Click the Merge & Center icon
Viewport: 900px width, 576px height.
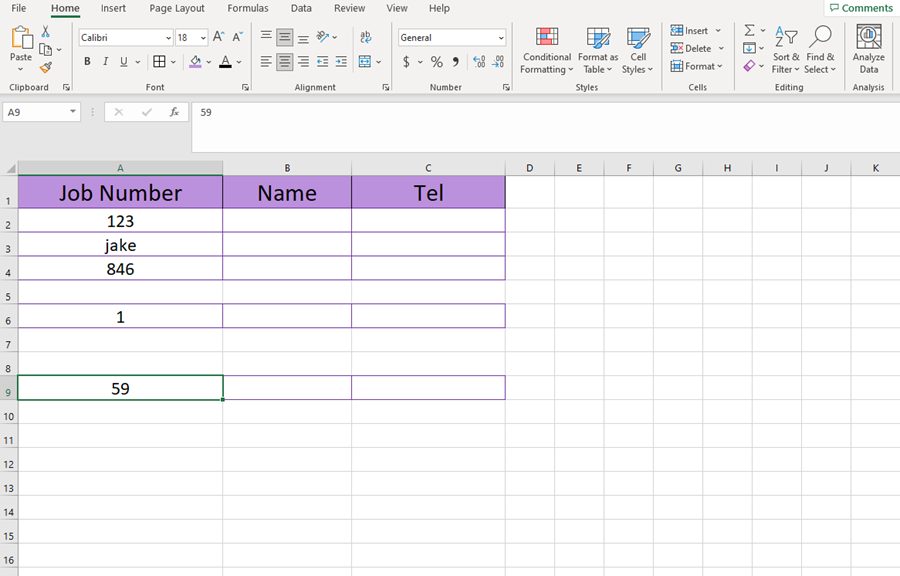(364, 61)
